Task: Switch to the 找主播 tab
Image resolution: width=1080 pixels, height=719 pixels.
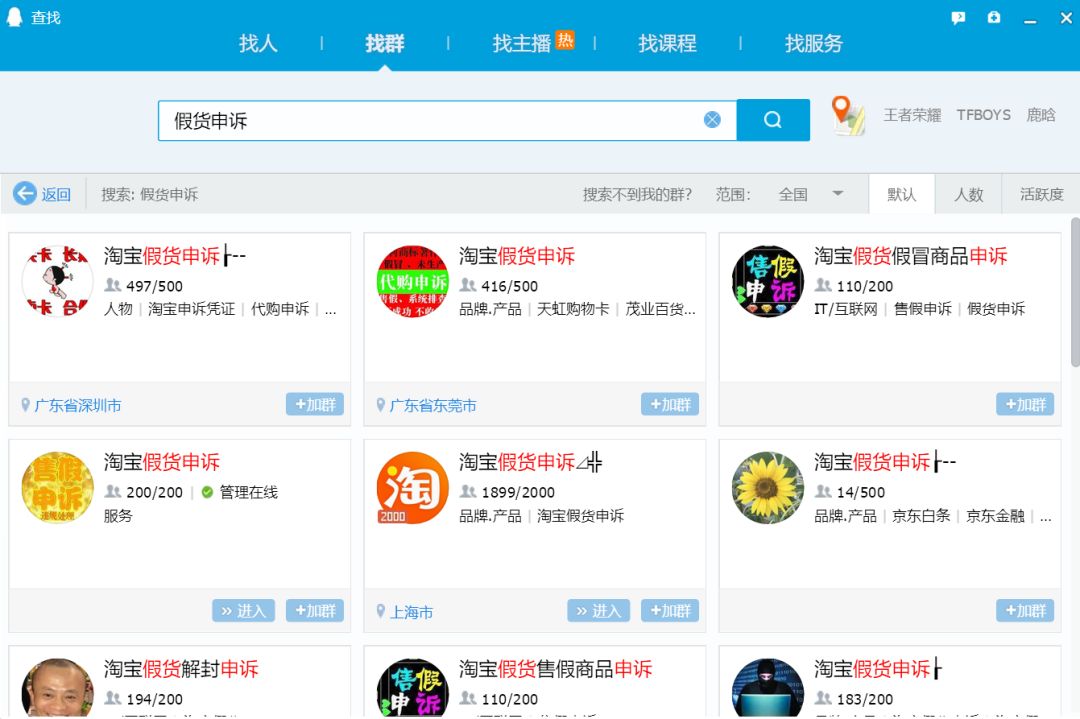Action: click(x=522, y=43)
